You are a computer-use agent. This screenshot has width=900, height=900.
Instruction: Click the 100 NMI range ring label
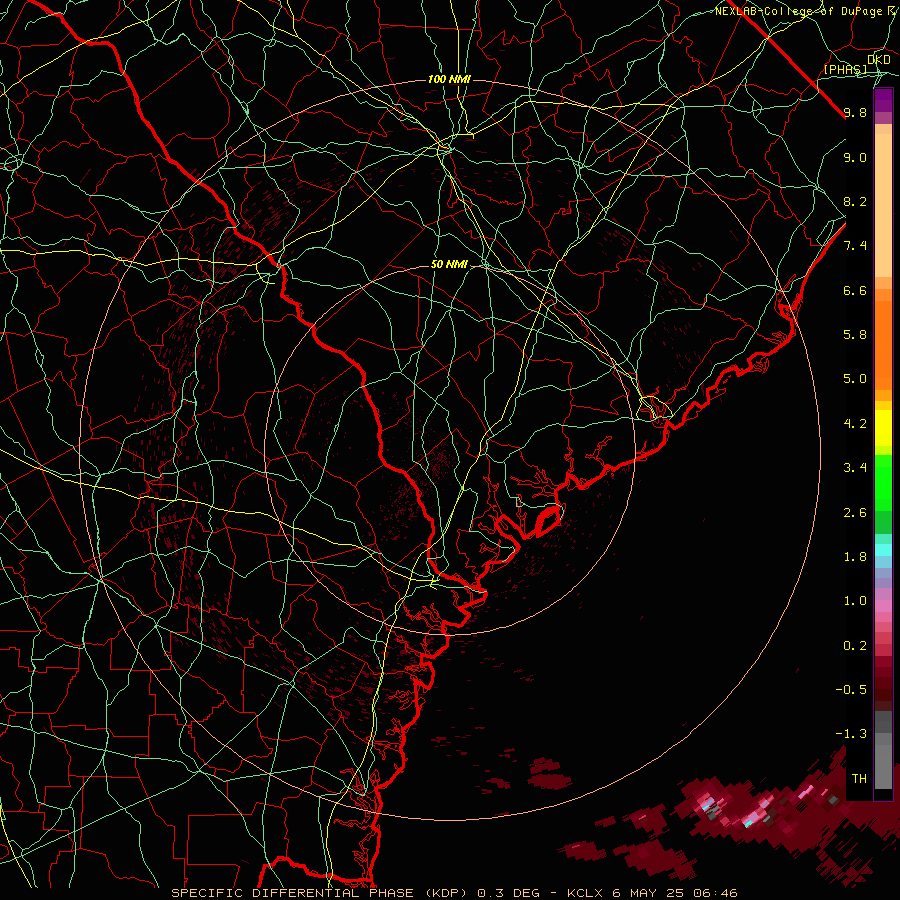[449, 79]
